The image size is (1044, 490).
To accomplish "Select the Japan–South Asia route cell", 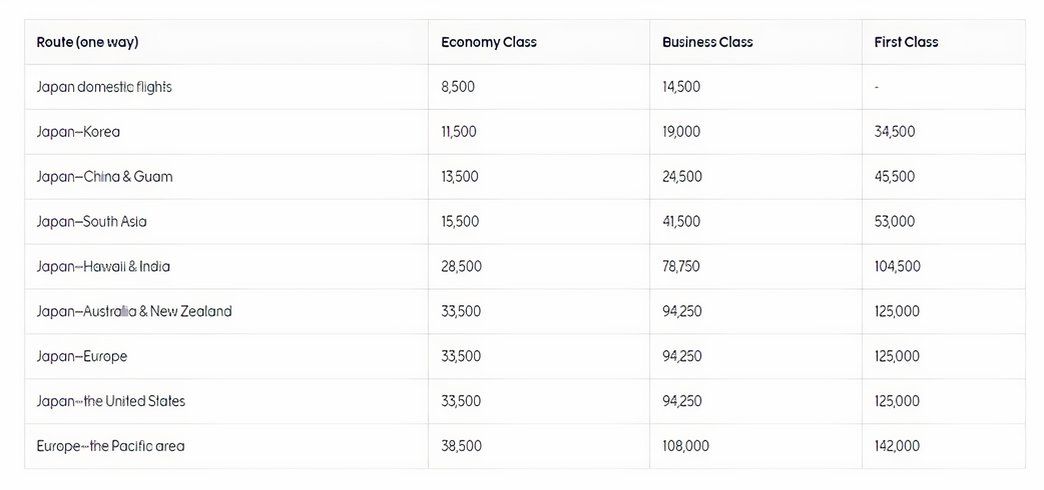I will point(91,222).
